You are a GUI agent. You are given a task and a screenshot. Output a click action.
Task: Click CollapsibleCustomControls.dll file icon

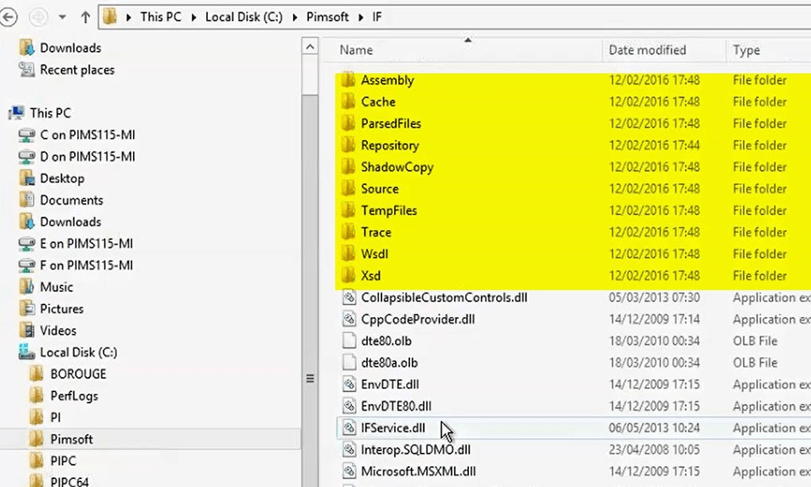pos(349,297)
